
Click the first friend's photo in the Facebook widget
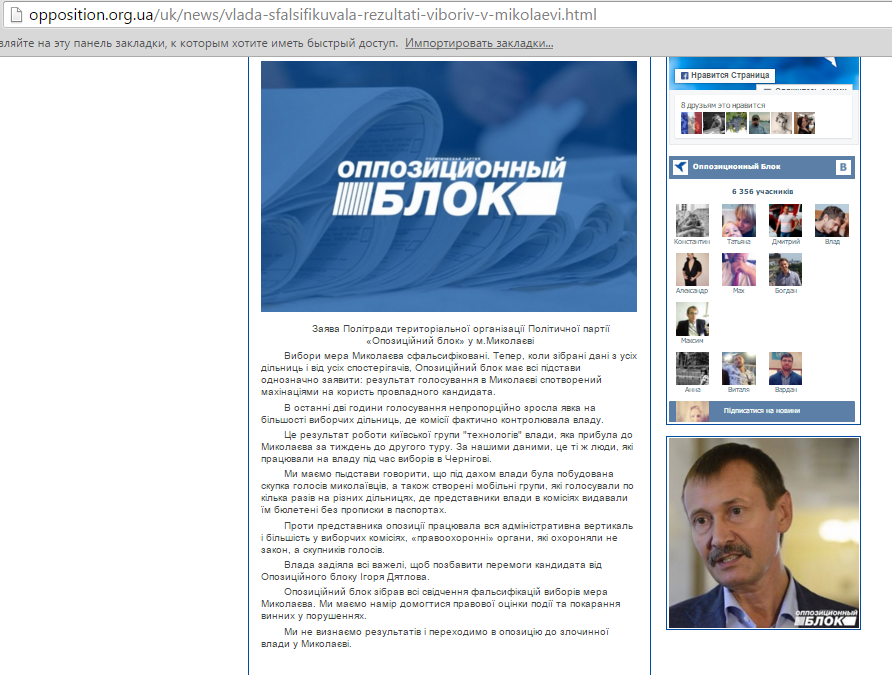[689, 122]
